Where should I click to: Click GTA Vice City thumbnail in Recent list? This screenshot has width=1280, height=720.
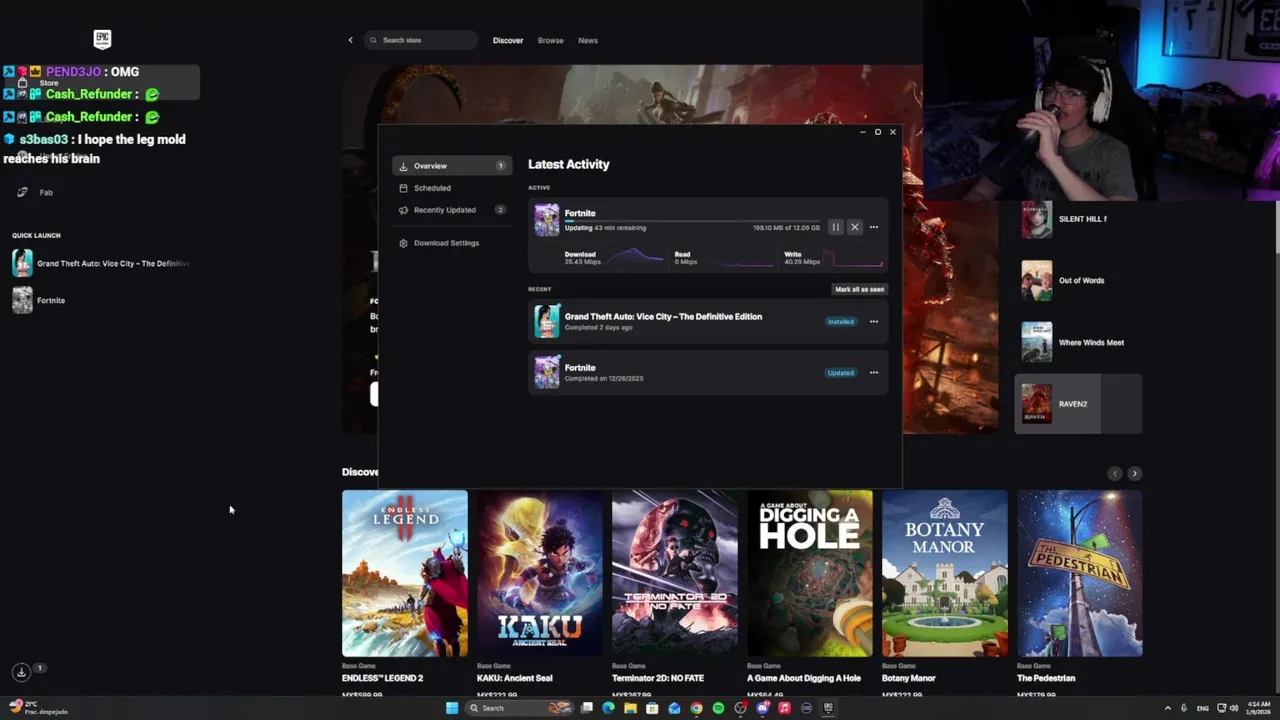(547, 321)
